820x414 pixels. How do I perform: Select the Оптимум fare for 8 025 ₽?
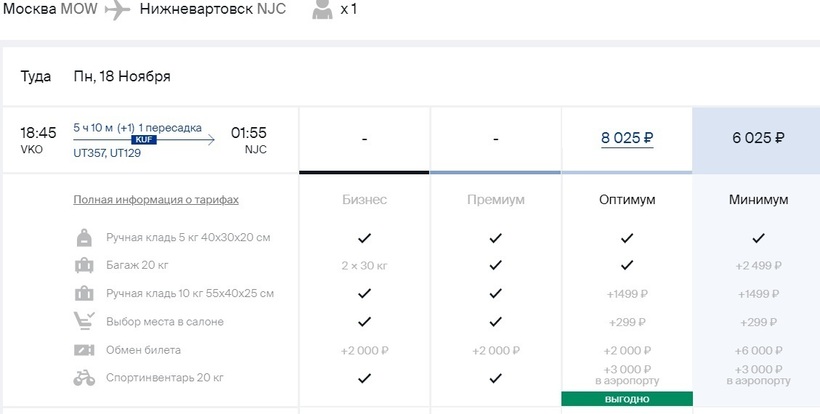(626, 138)
